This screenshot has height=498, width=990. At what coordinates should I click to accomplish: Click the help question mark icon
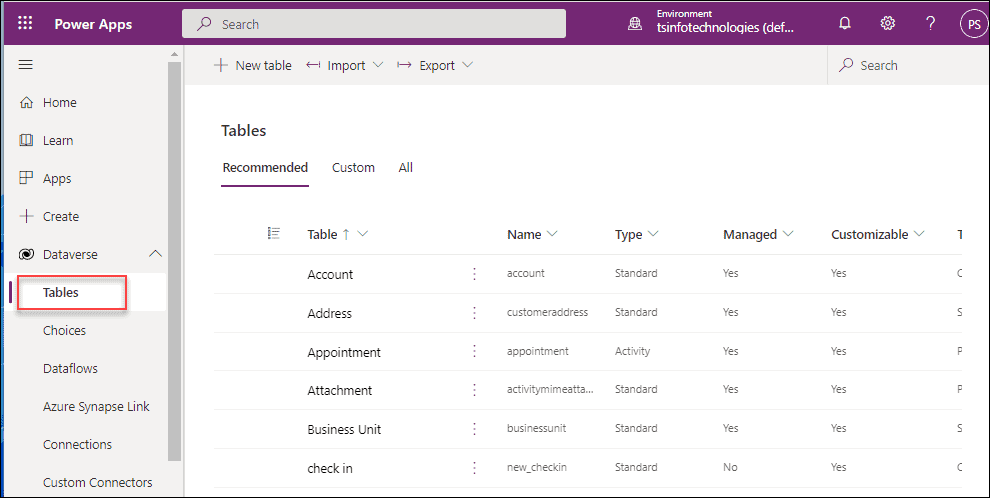pyautogui.click(x=931, y=24)
